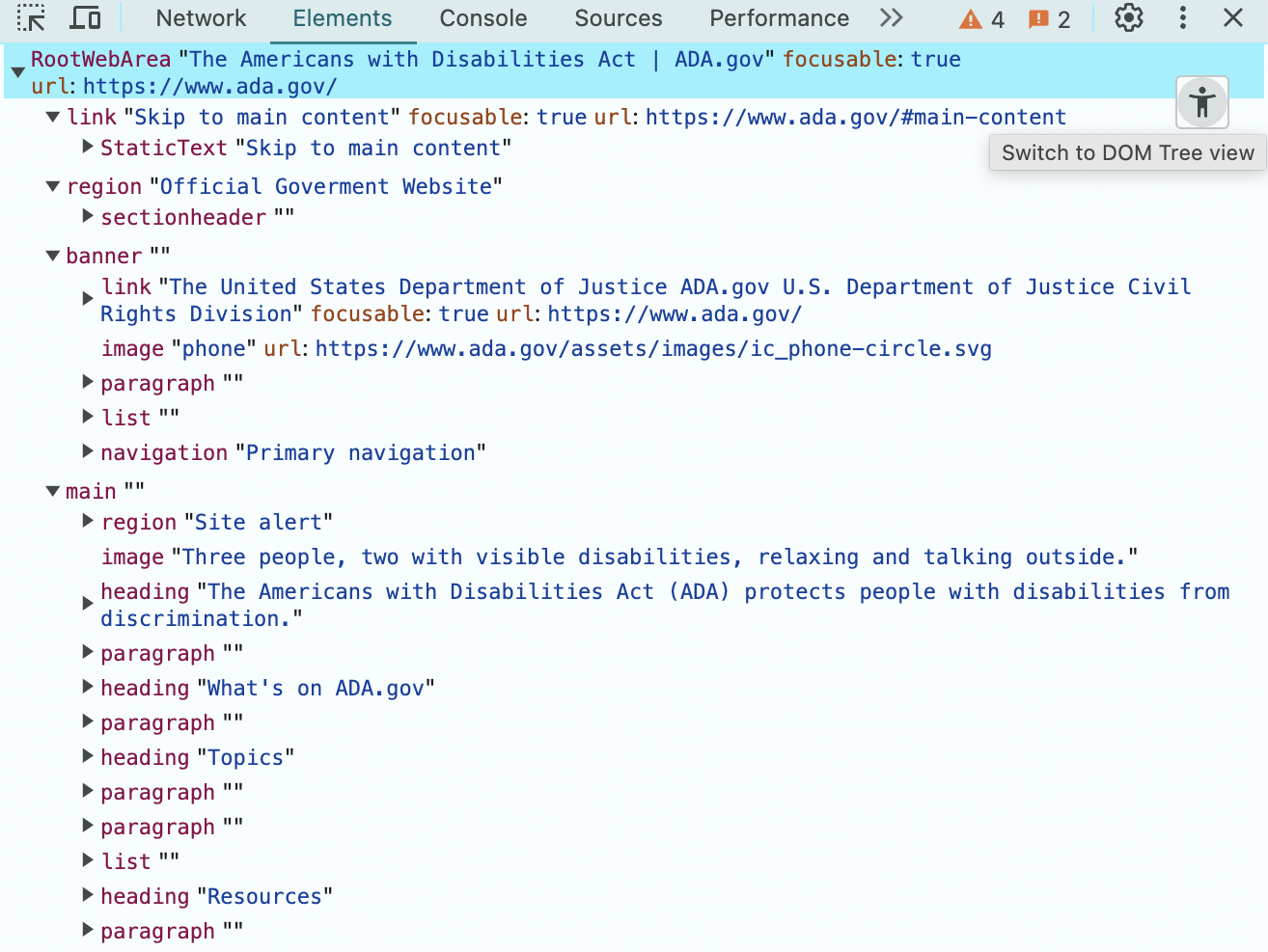
Task: Select the heading 'Resources' row text
Action: pyautogui.click(x=216, y=896)
